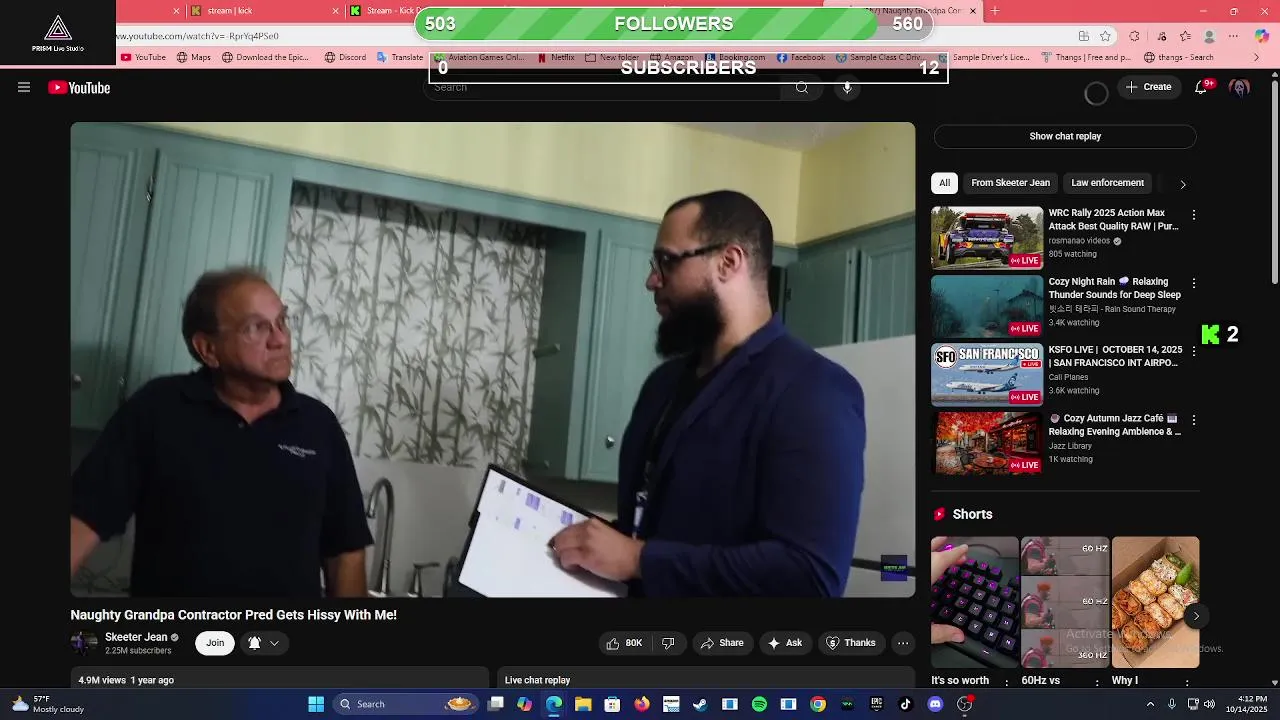1280x720 pixels.
Task: Start voice search with the microphone
Action: tap(847, 88)
